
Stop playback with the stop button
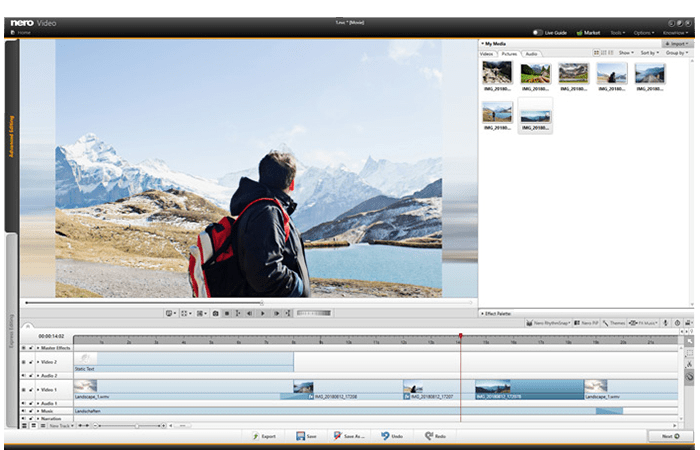(x=227, y=313)
